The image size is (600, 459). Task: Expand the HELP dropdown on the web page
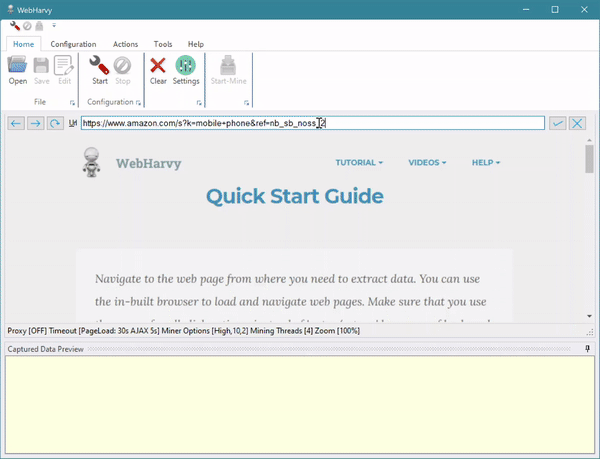pos(486,162)
